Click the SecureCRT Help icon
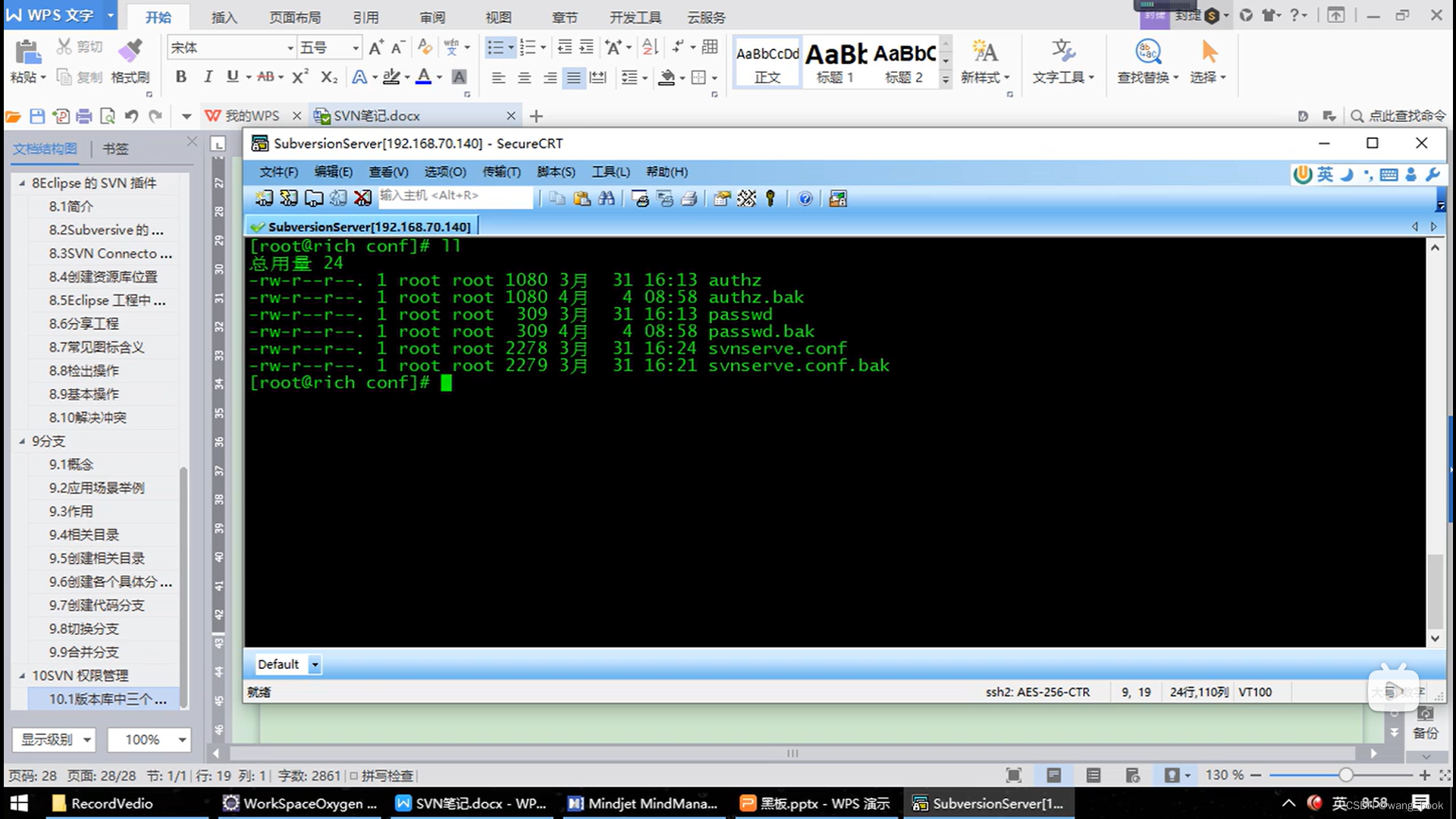This screenshot has height=819, width=1456. coord(805,199)
